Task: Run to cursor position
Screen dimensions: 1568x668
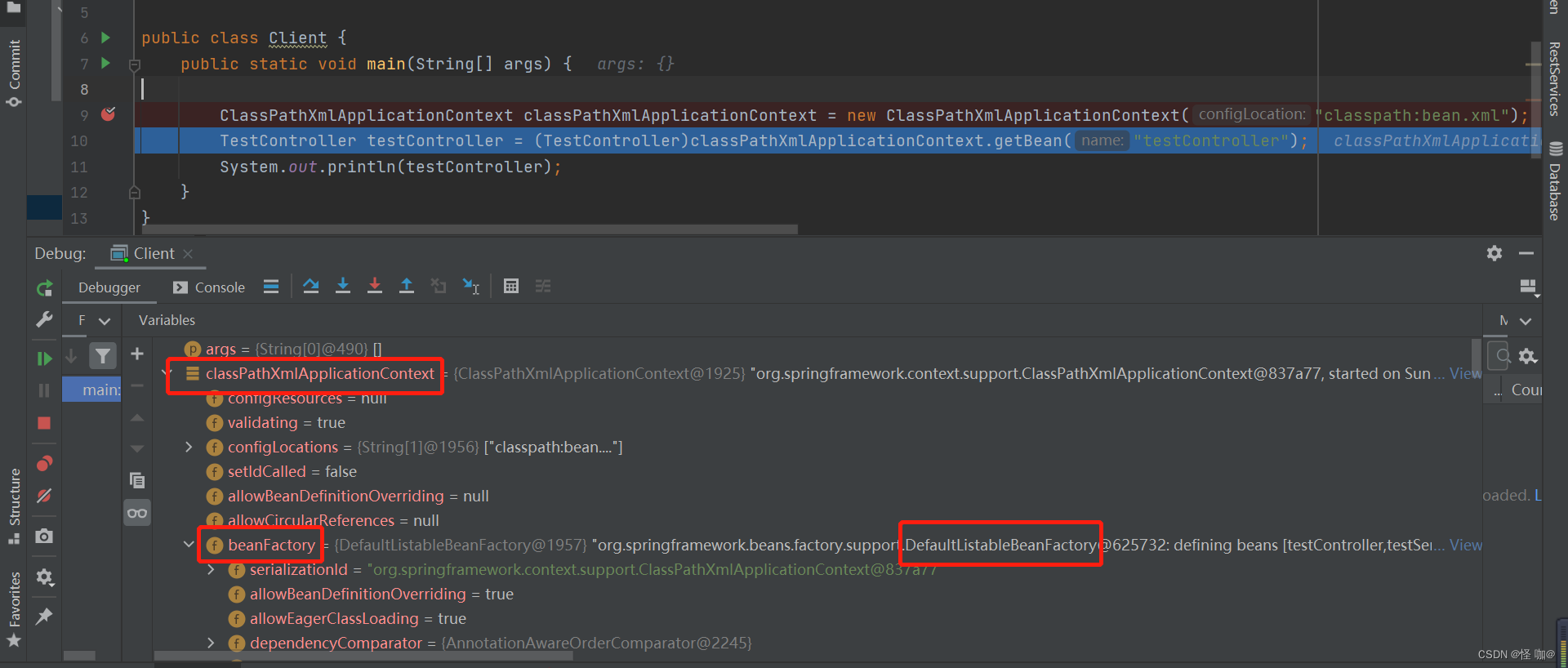Action: [471, 286]
